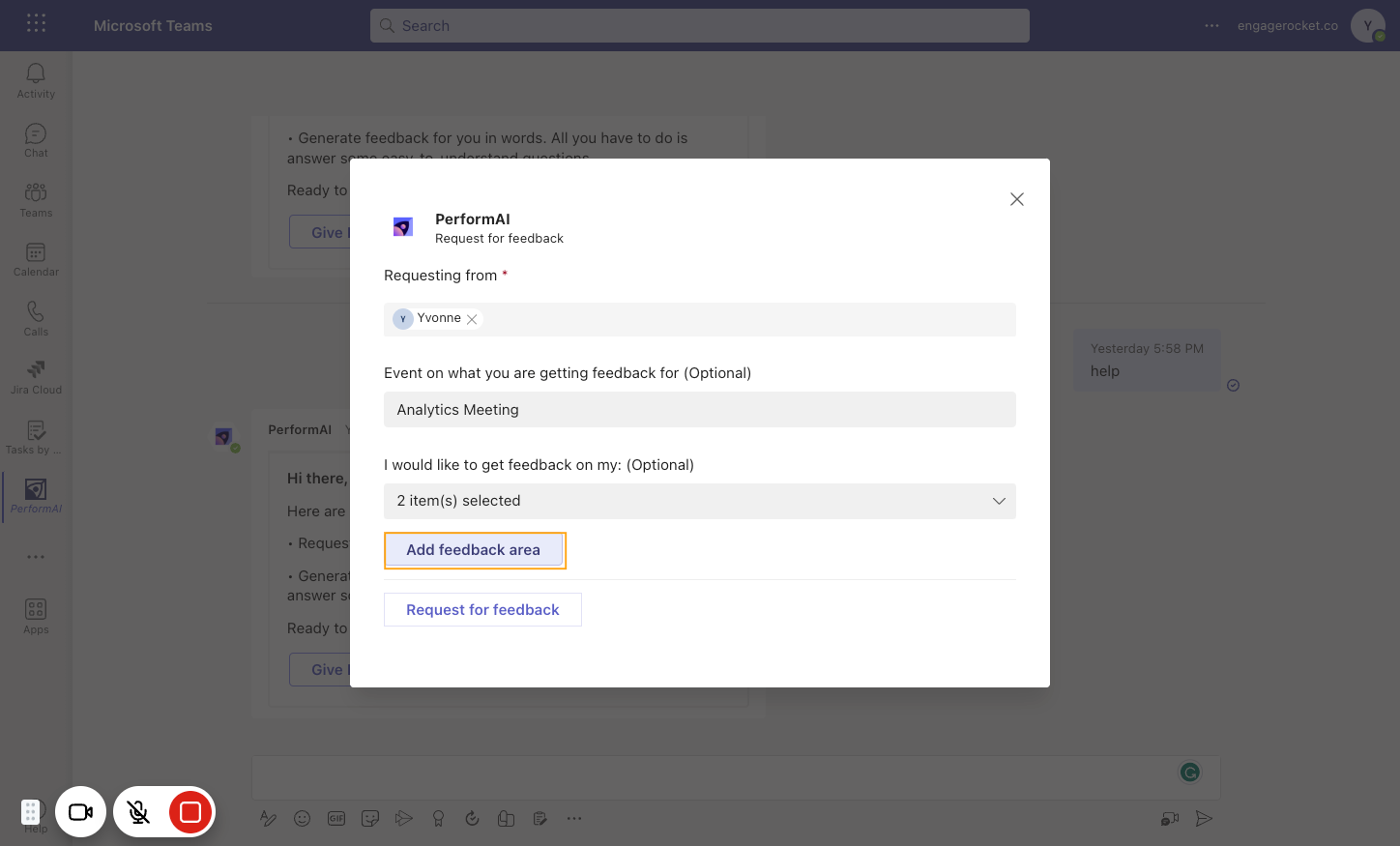Toggle the screen recorder camera
The width and height of the screenshot is (1400, 846).
tap(81, 812)
